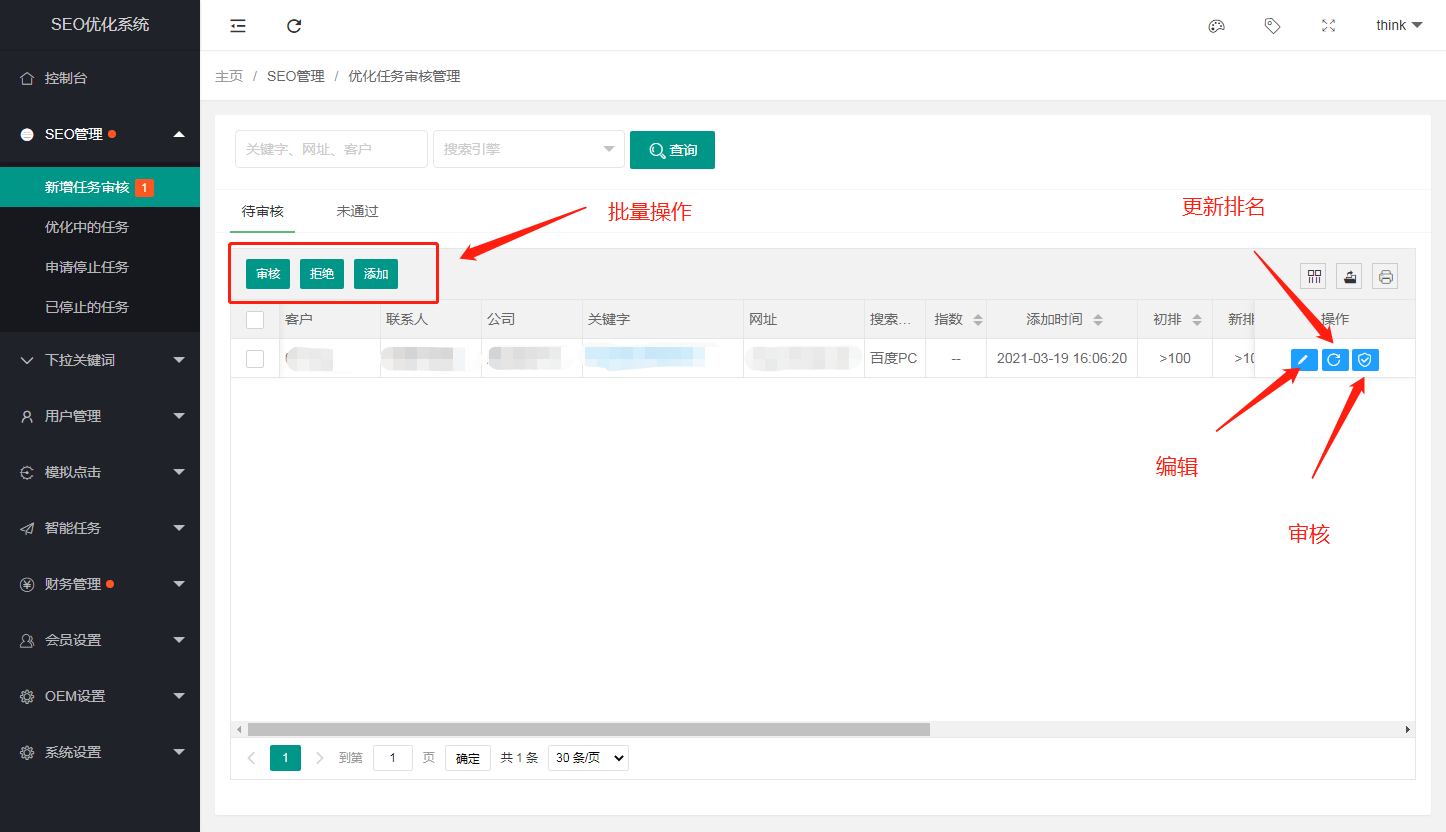Click the export table icon
This screenshot has width=1446, height=832.
[1350, 277]
